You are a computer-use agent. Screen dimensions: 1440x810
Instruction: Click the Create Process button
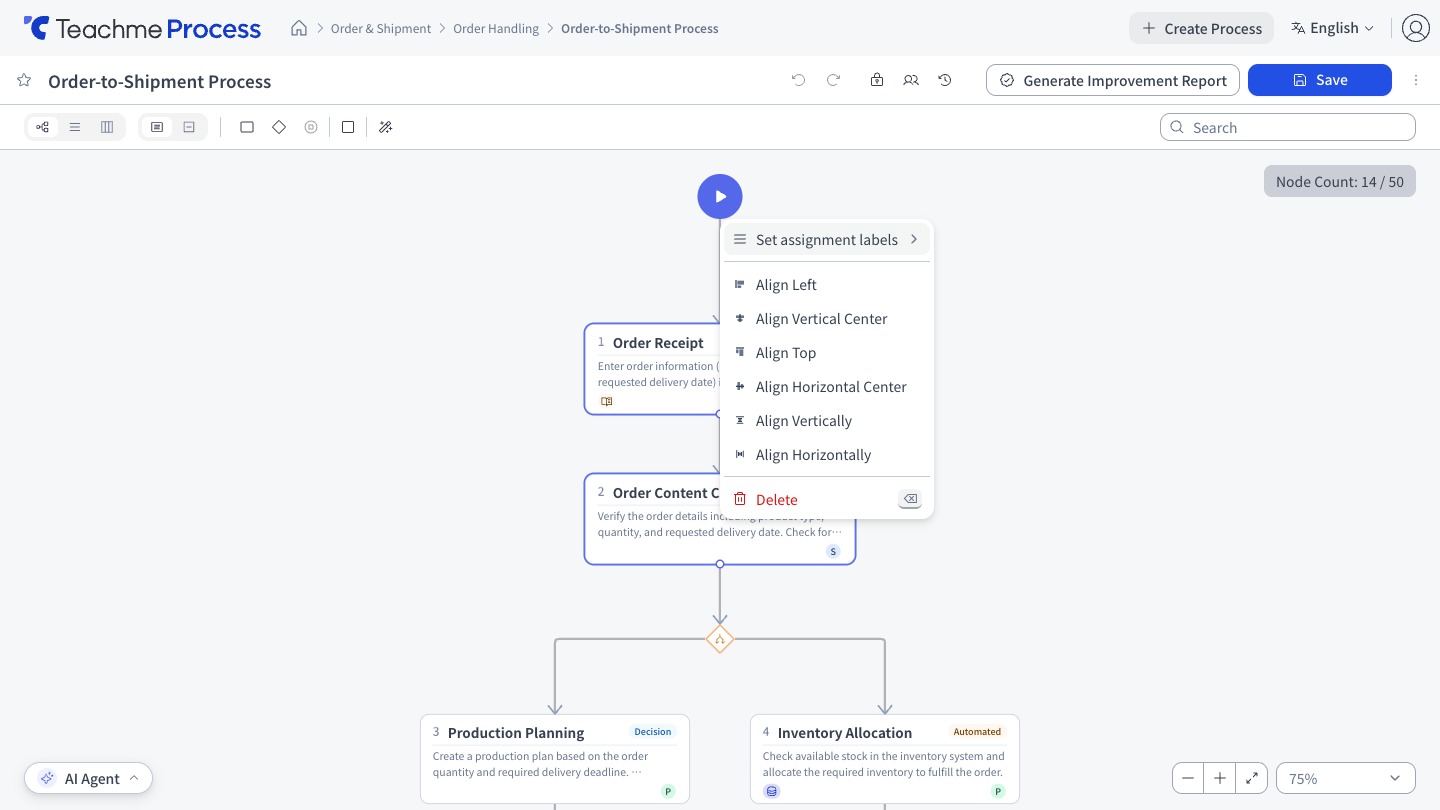click(x=1202, y=28)
